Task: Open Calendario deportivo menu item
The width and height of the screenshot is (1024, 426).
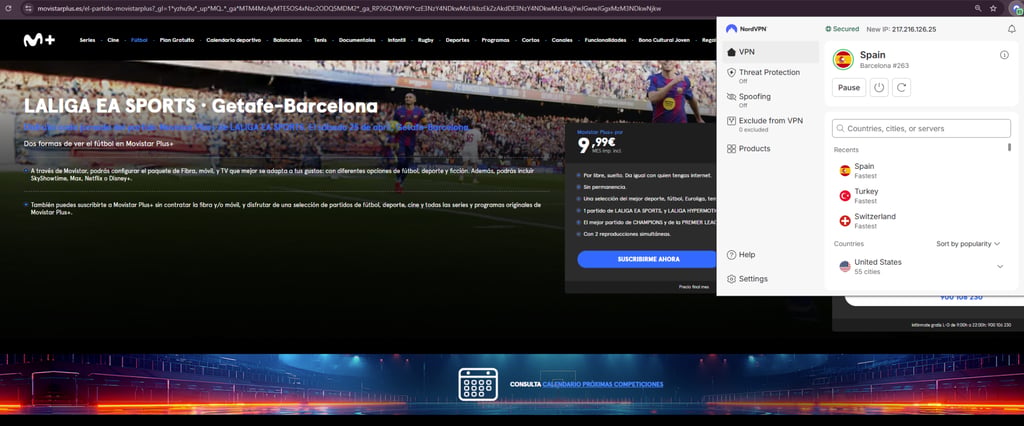Action: coord(234,40)
